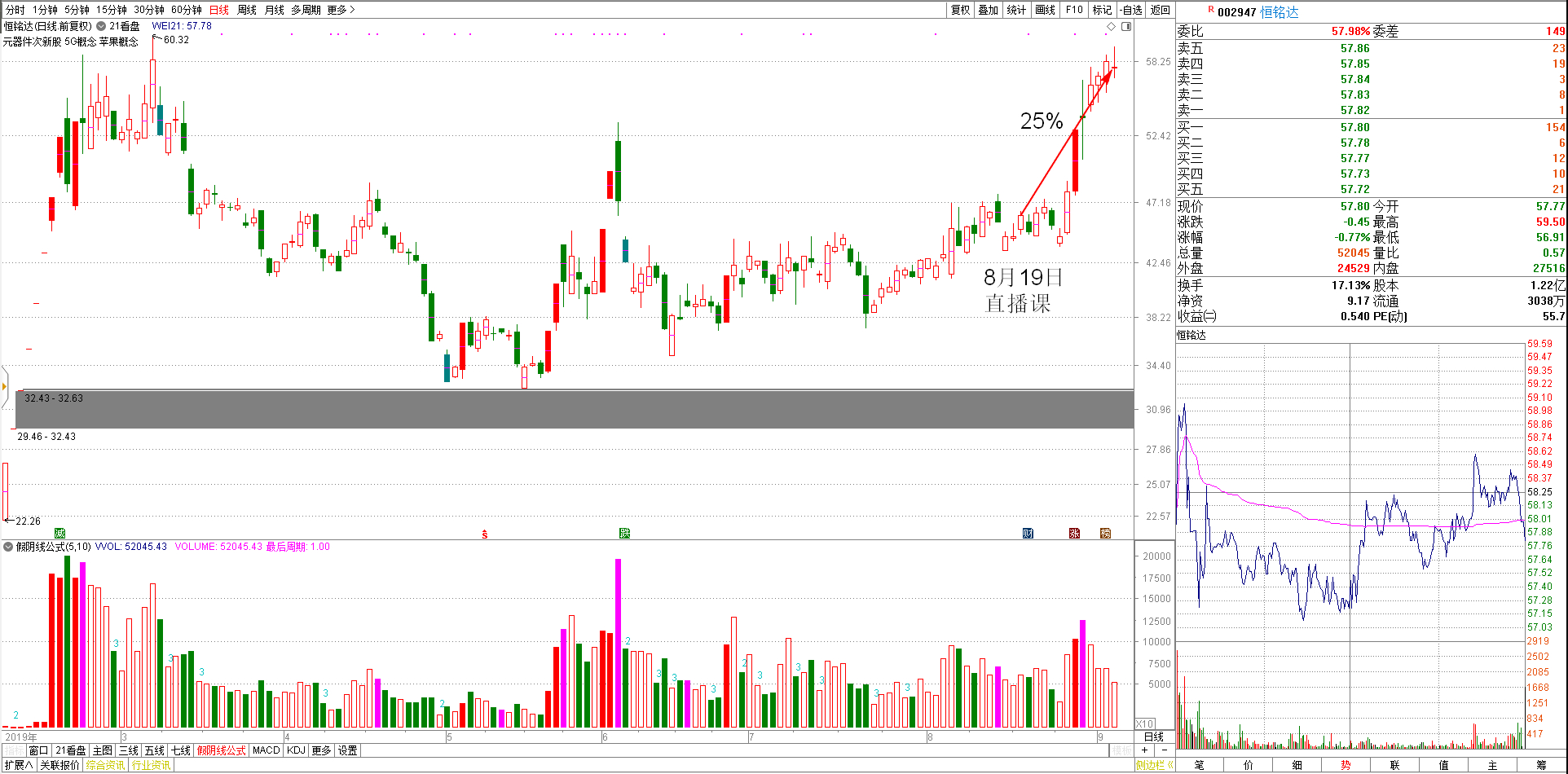Expand the 更多 periods menu at top

341,10
